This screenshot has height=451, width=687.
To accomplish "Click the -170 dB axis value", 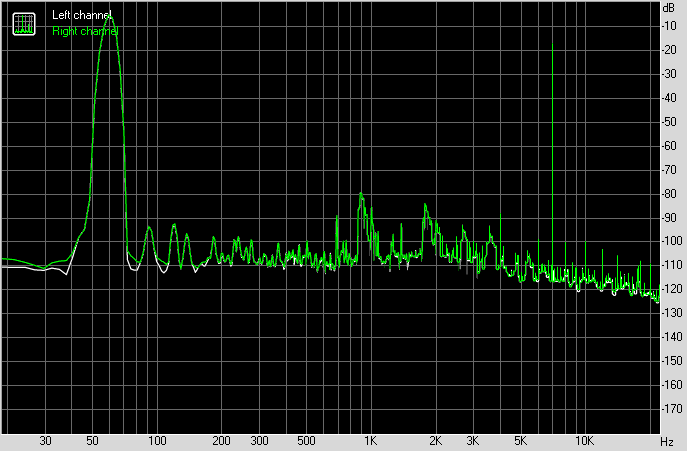I will (x=671, y=409).
